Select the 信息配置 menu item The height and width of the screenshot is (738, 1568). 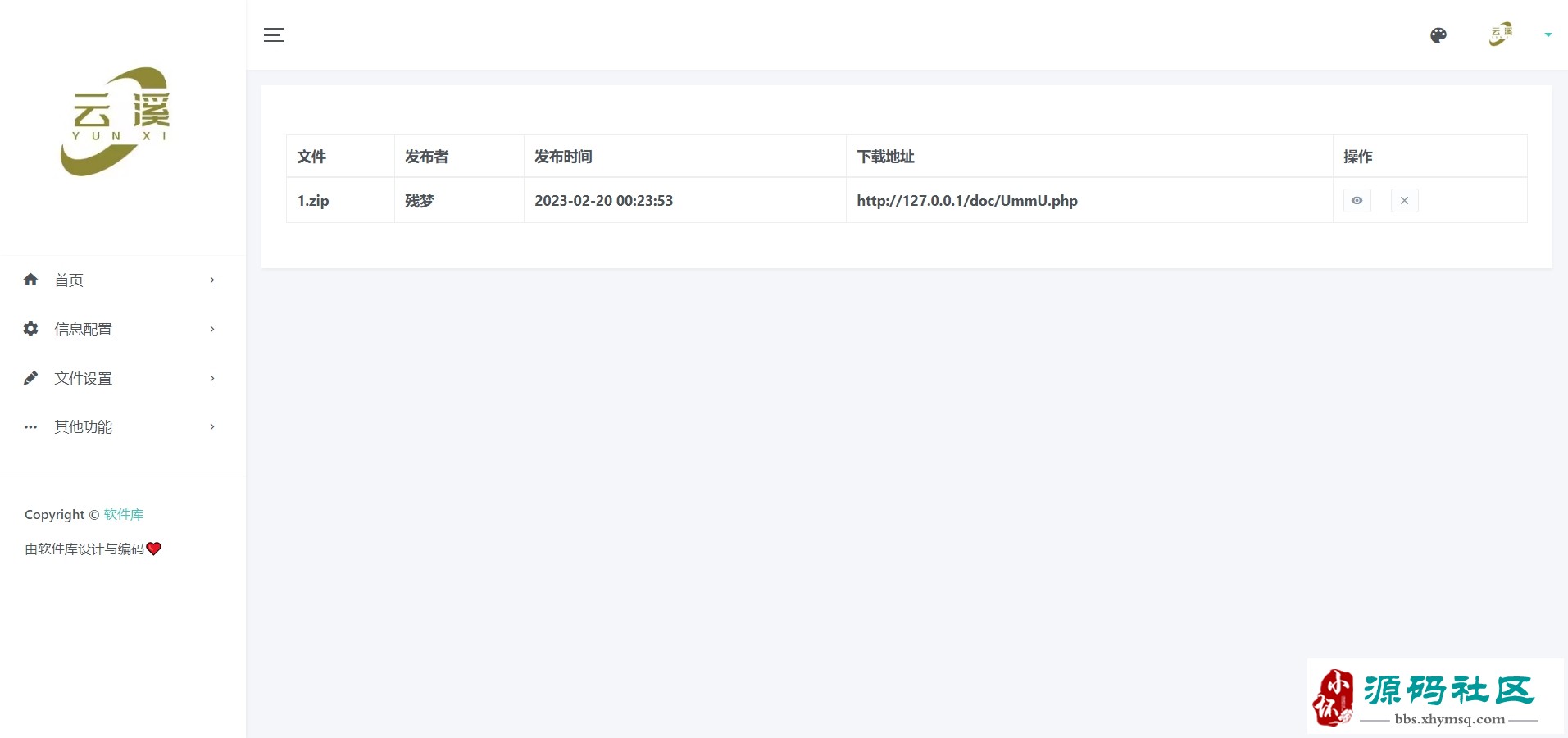click(x=83, y=329)
